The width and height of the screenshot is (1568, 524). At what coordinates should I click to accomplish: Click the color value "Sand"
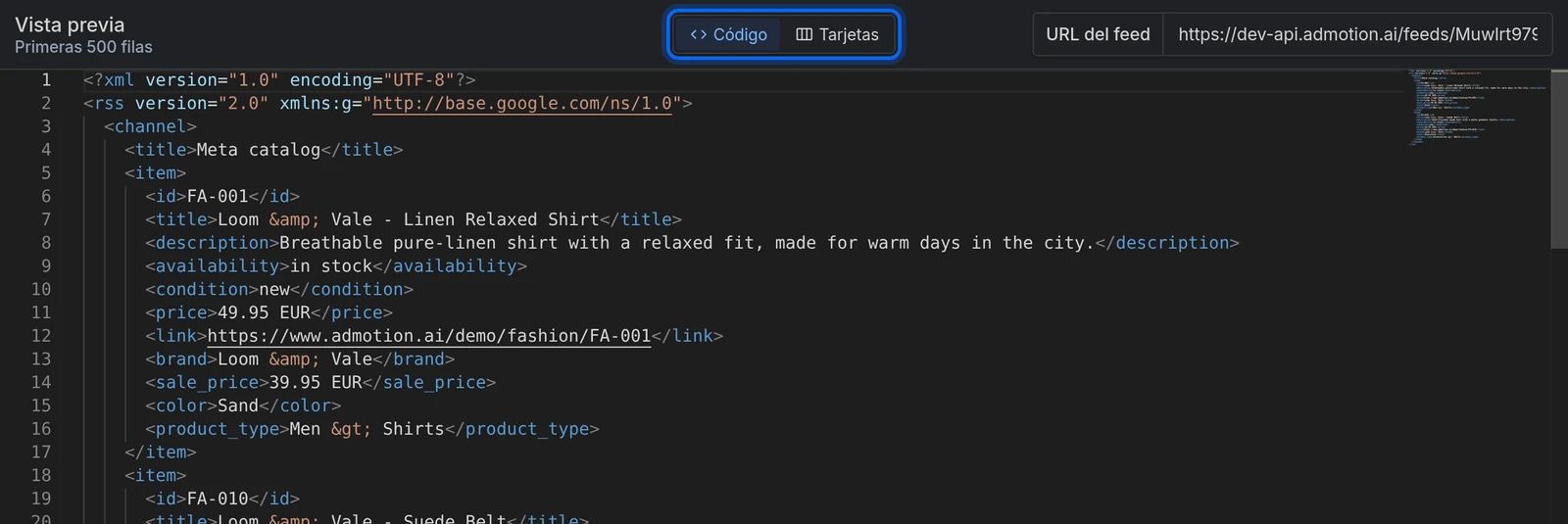[x=238, y=405]
